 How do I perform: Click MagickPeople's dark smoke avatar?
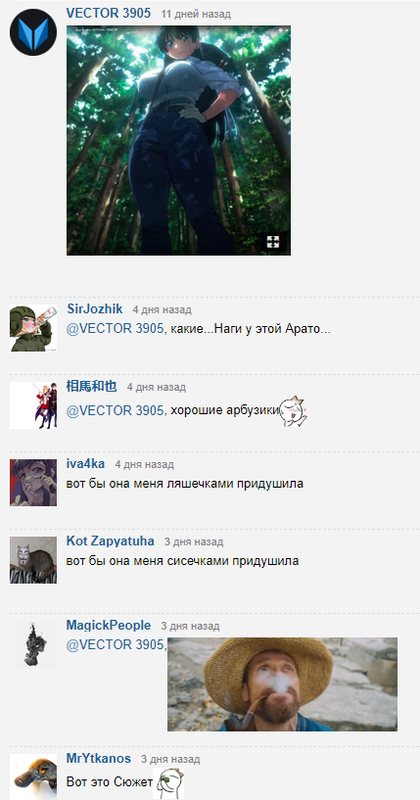(x=33, y=644)
